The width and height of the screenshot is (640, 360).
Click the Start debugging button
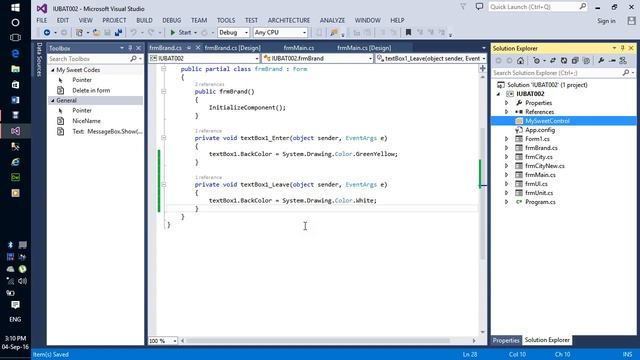coord(180,32)
